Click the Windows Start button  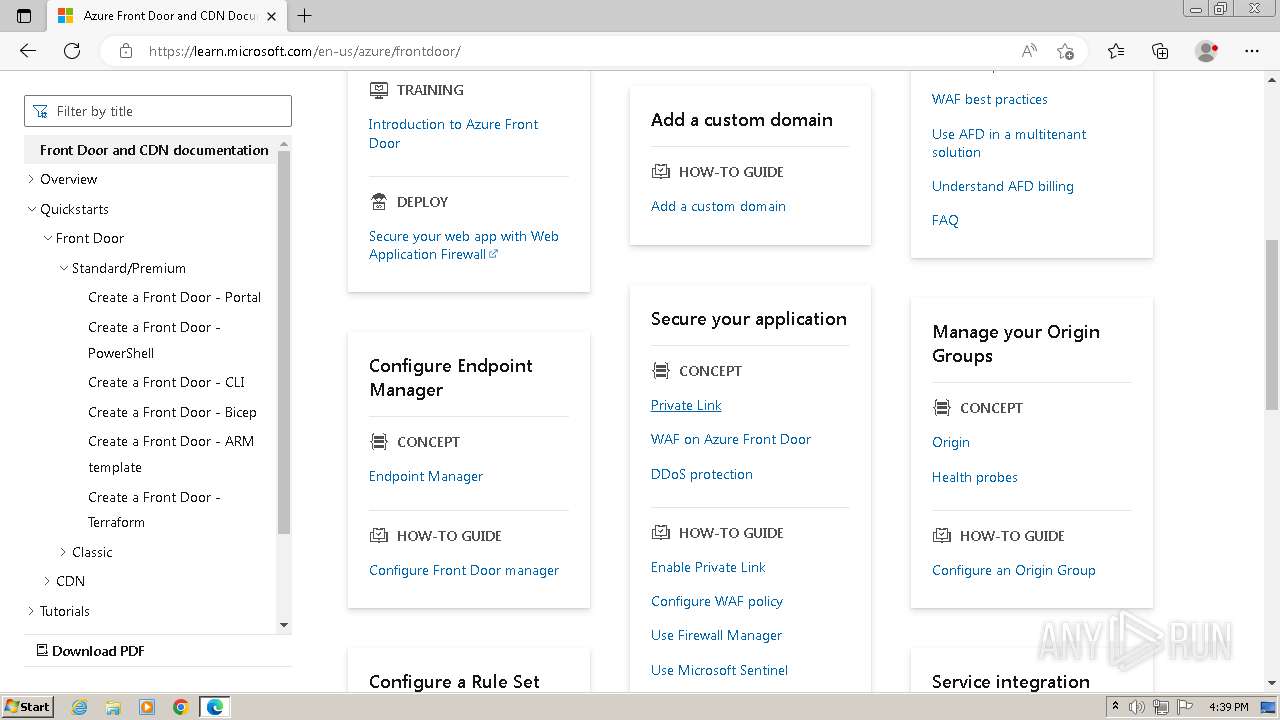(x=27, y=707)
